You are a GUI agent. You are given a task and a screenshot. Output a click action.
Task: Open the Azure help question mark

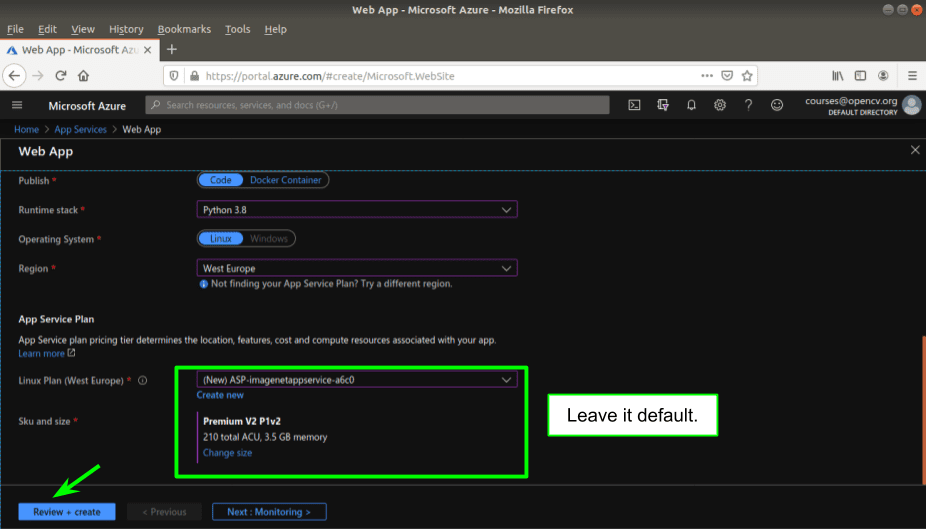(x=748, y=105)
